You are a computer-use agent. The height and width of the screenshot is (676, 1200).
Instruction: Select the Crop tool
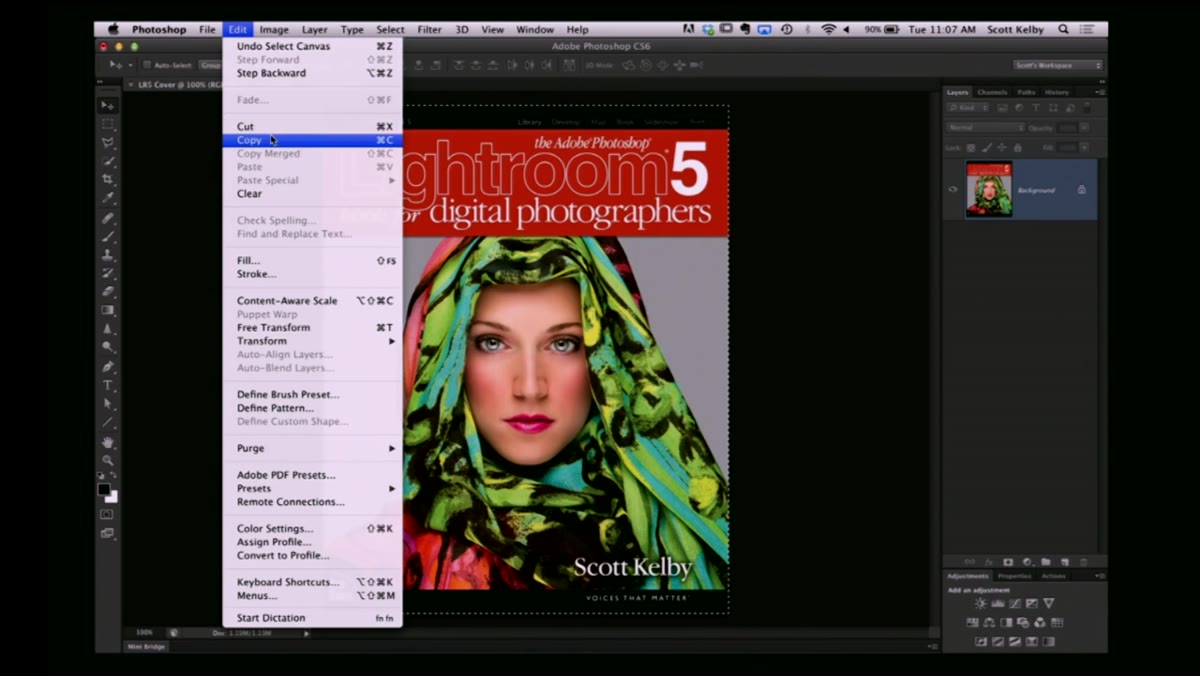pyautogui.click(x=107, y=180)
